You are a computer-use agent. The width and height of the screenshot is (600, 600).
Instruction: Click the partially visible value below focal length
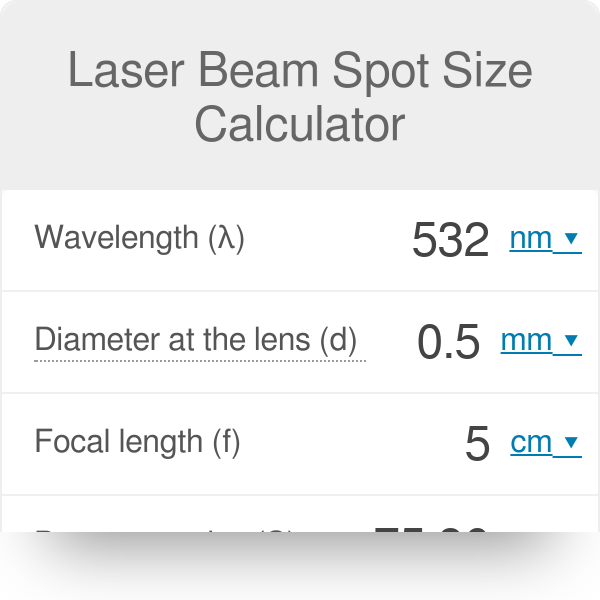tap(430, 527)
